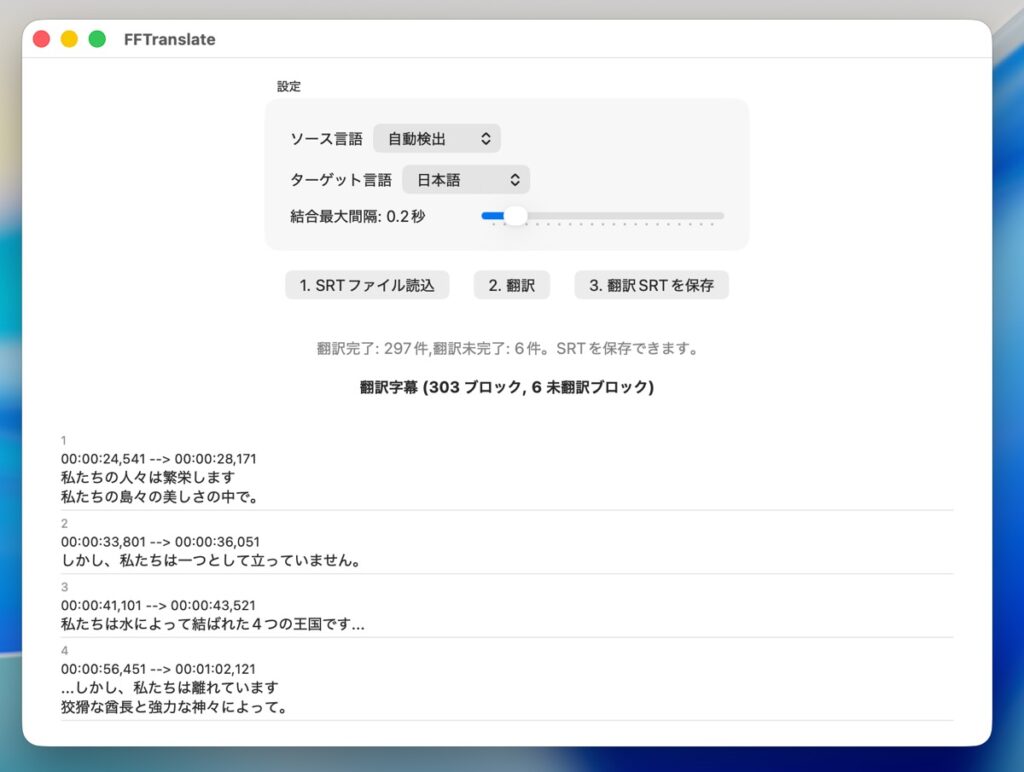Maximize the window using the green button

97,39
